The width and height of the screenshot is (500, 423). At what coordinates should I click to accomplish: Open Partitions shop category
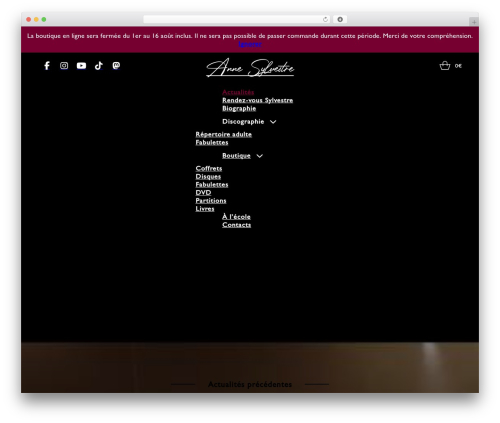[211, 200]
